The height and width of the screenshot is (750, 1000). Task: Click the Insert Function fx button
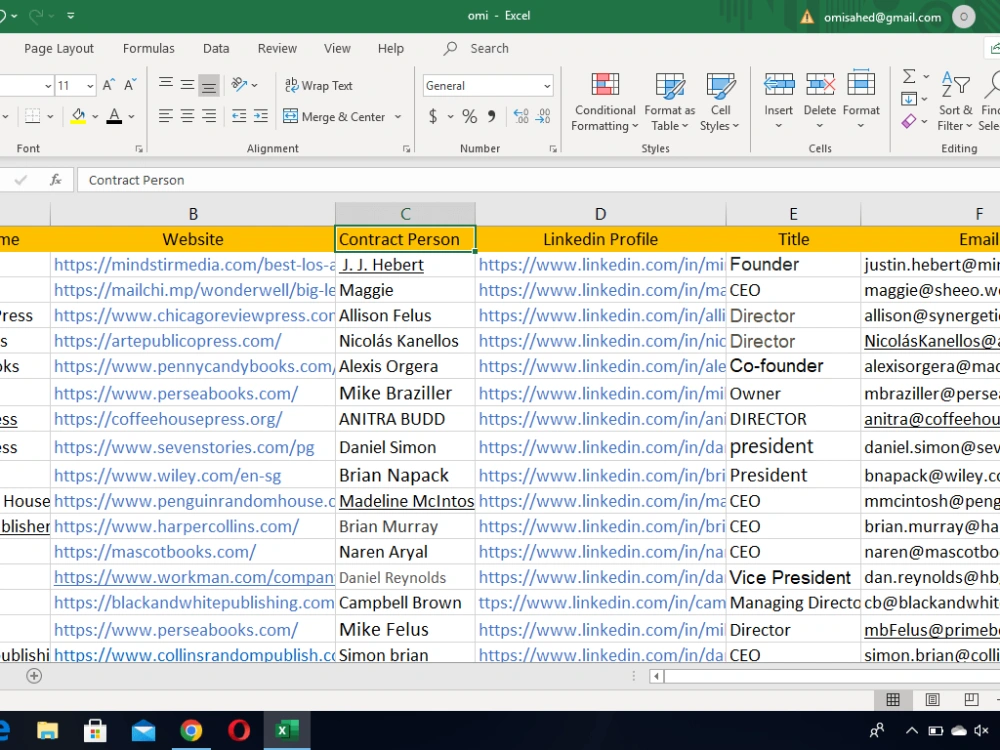[56, 180]
